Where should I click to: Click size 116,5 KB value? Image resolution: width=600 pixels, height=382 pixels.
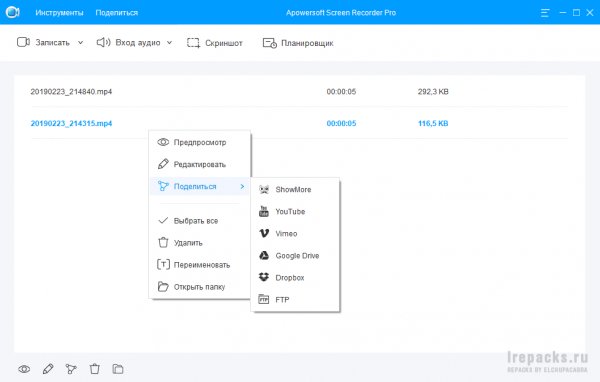point(433,123)
